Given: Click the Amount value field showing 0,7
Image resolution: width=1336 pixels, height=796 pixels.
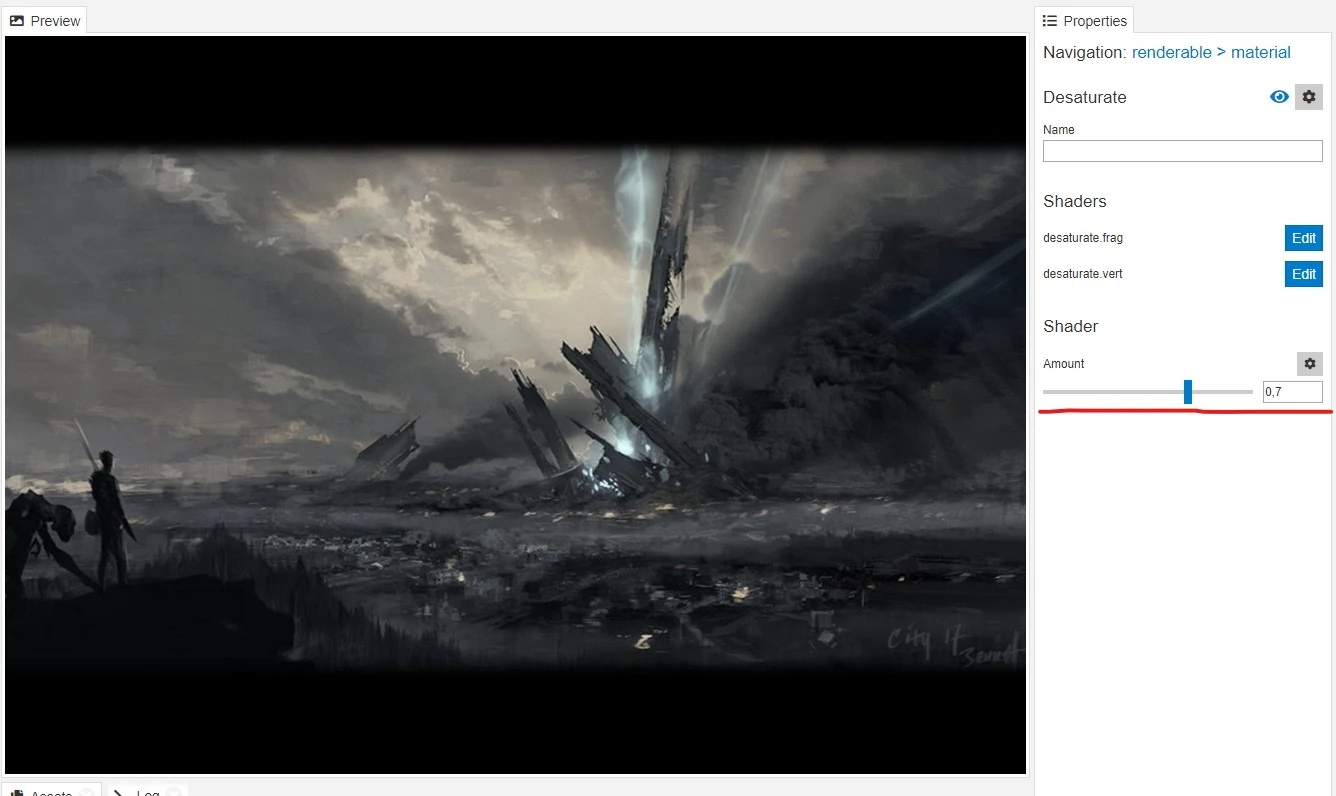Looking at the screenshot, I should 1292,392.
